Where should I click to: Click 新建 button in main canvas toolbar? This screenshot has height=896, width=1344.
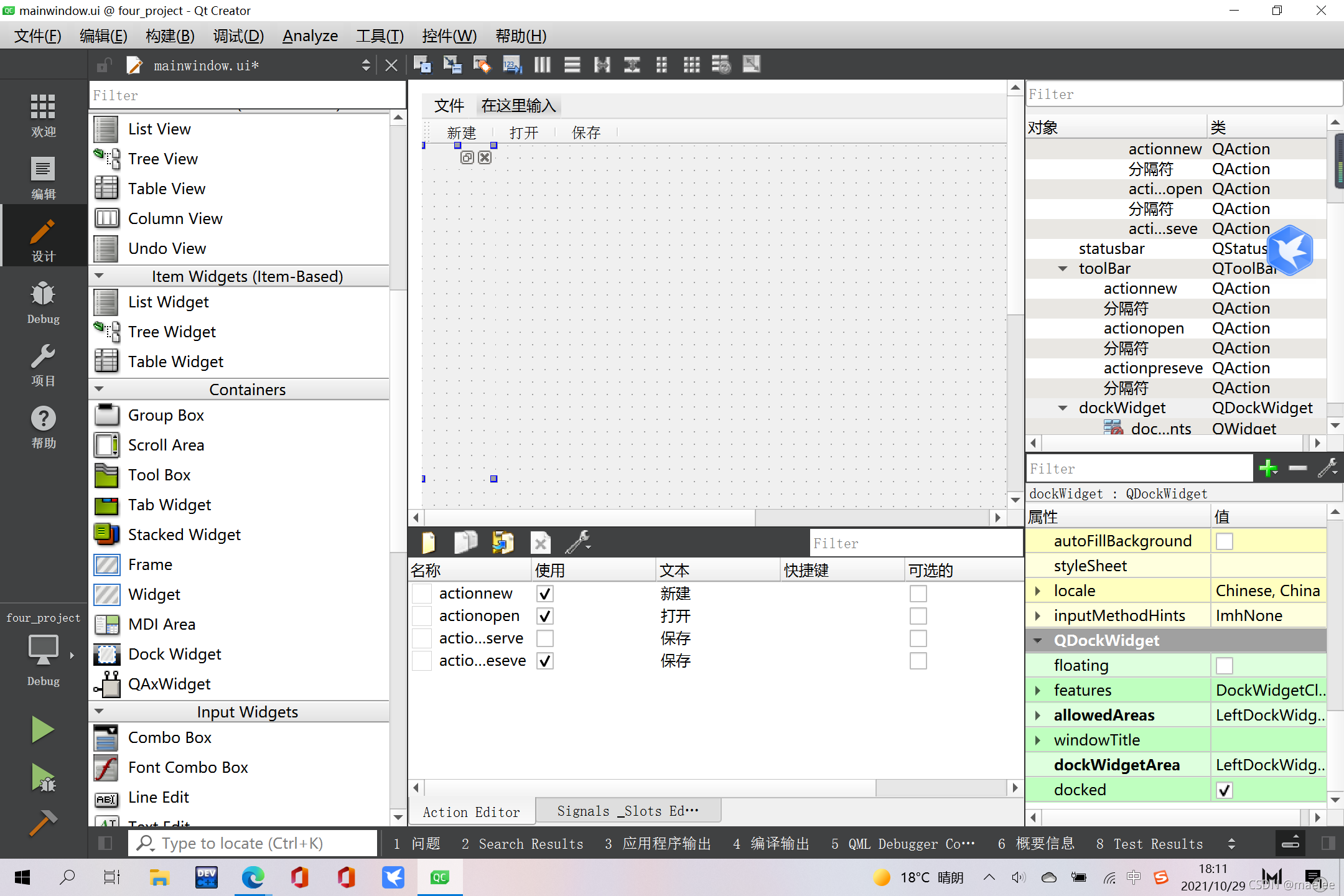(x=462, y=132)
